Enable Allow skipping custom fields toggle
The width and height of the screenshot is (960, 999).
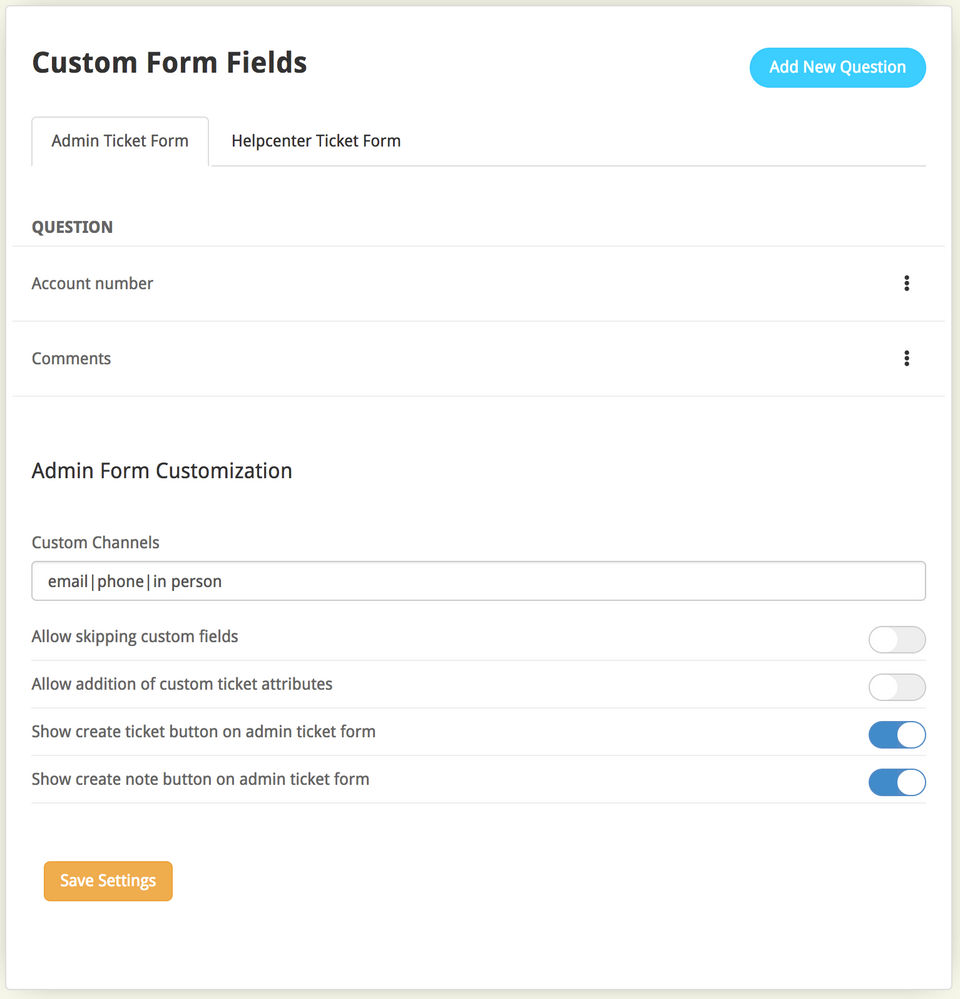(x=896, y=639)
